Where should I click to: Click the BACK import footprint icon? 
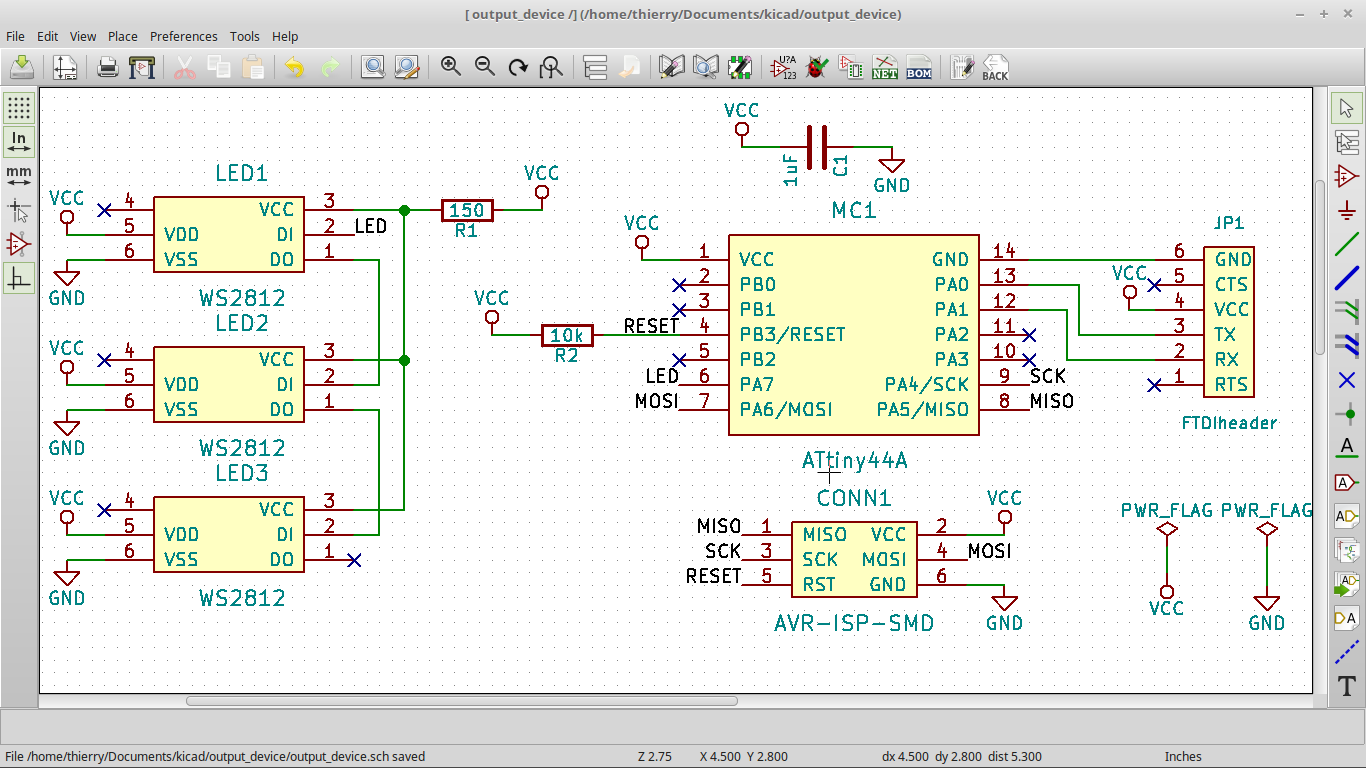point(996,67)
